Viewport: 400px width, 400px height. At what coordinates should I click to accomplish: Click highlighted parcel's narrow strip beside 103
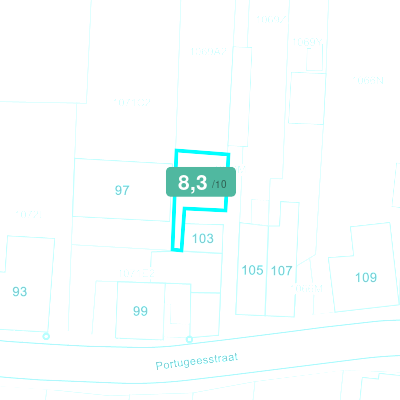[177, 230]
